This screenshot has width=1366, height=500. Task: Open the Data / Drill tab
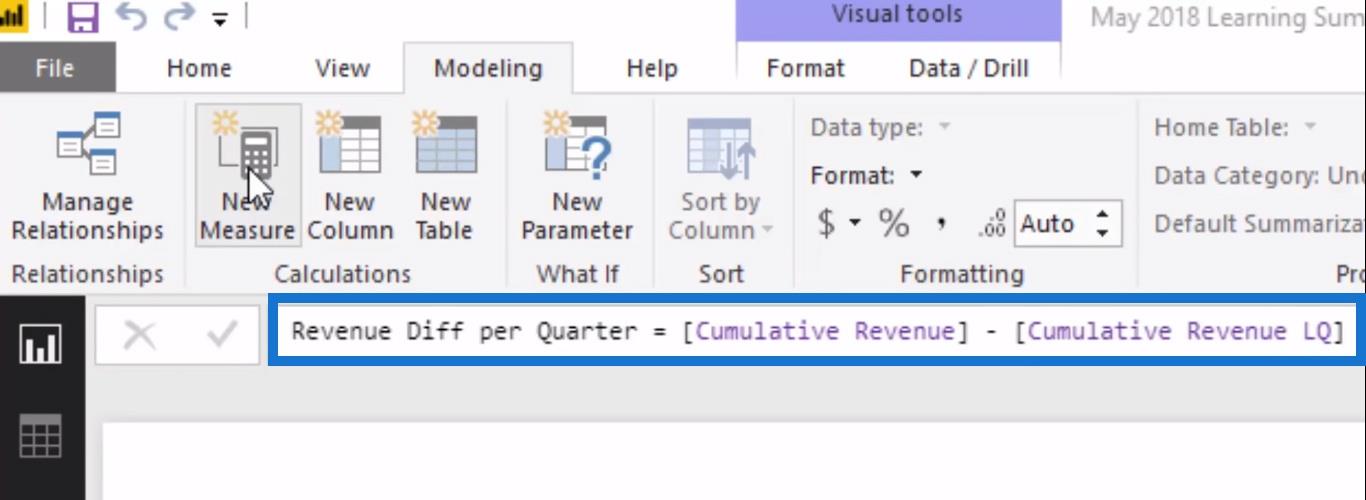[969, 68]
